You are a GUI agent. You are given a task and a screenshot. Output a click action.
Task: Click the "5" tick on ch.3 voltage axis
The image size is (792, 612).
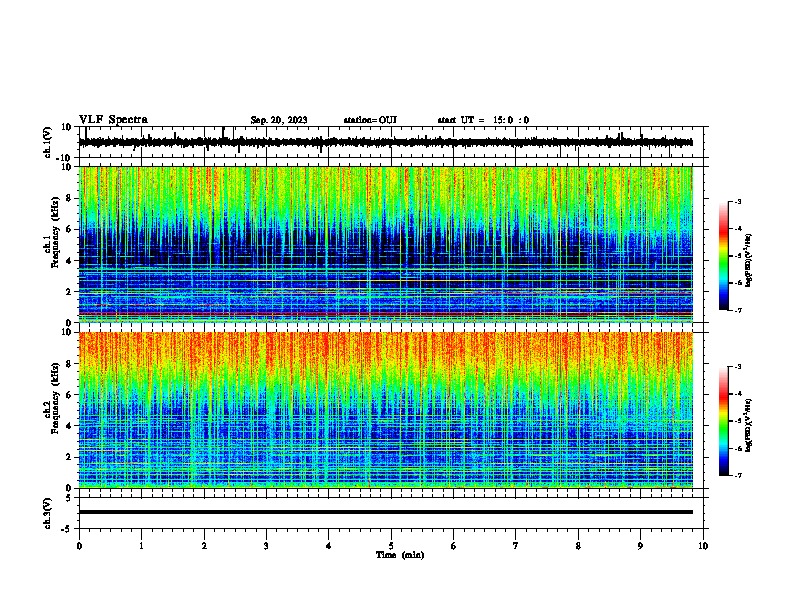[x=69, y=498]
